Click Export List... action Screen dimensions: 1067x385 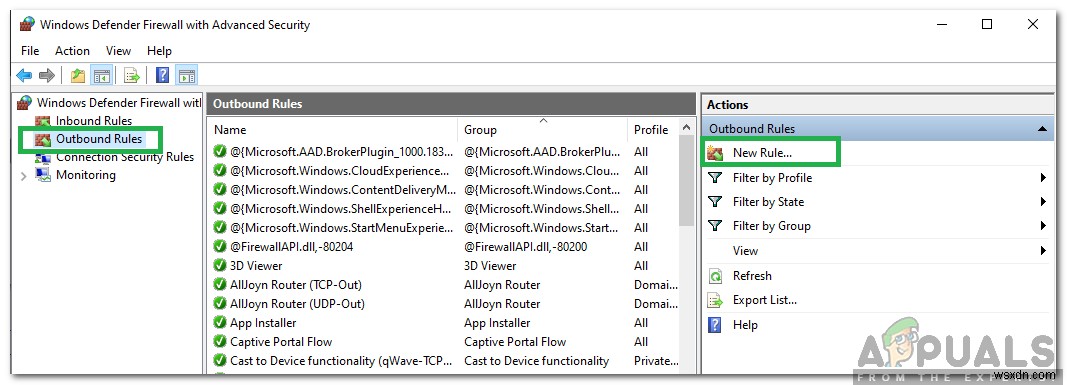pyautogui.click(x=764, y=300)
